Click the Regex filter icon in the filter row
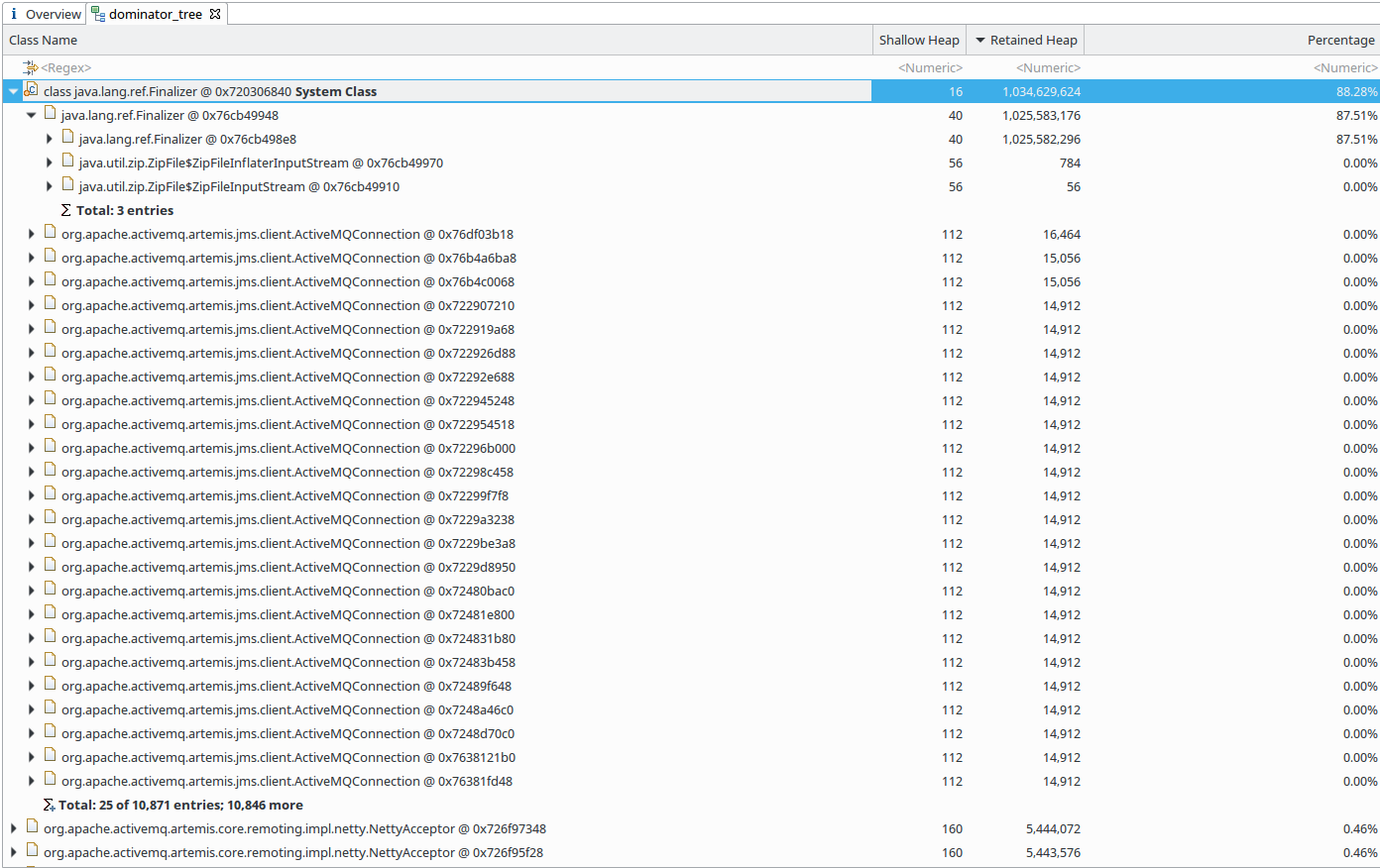 31,67
